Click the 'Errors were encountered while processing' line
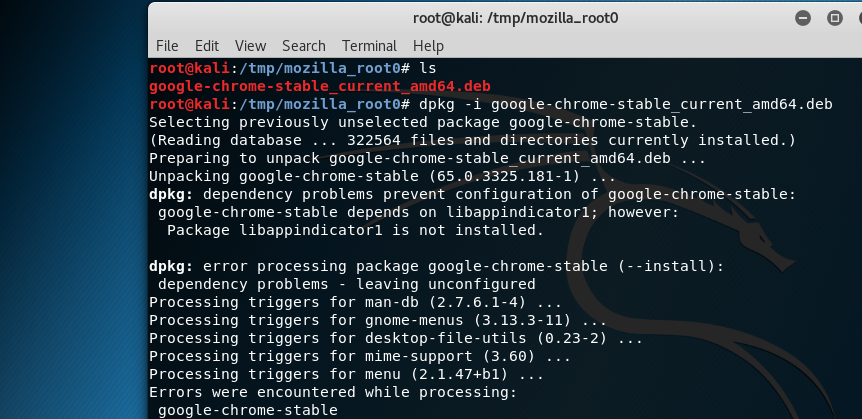The image size is (862, 419). click(333, 393)
